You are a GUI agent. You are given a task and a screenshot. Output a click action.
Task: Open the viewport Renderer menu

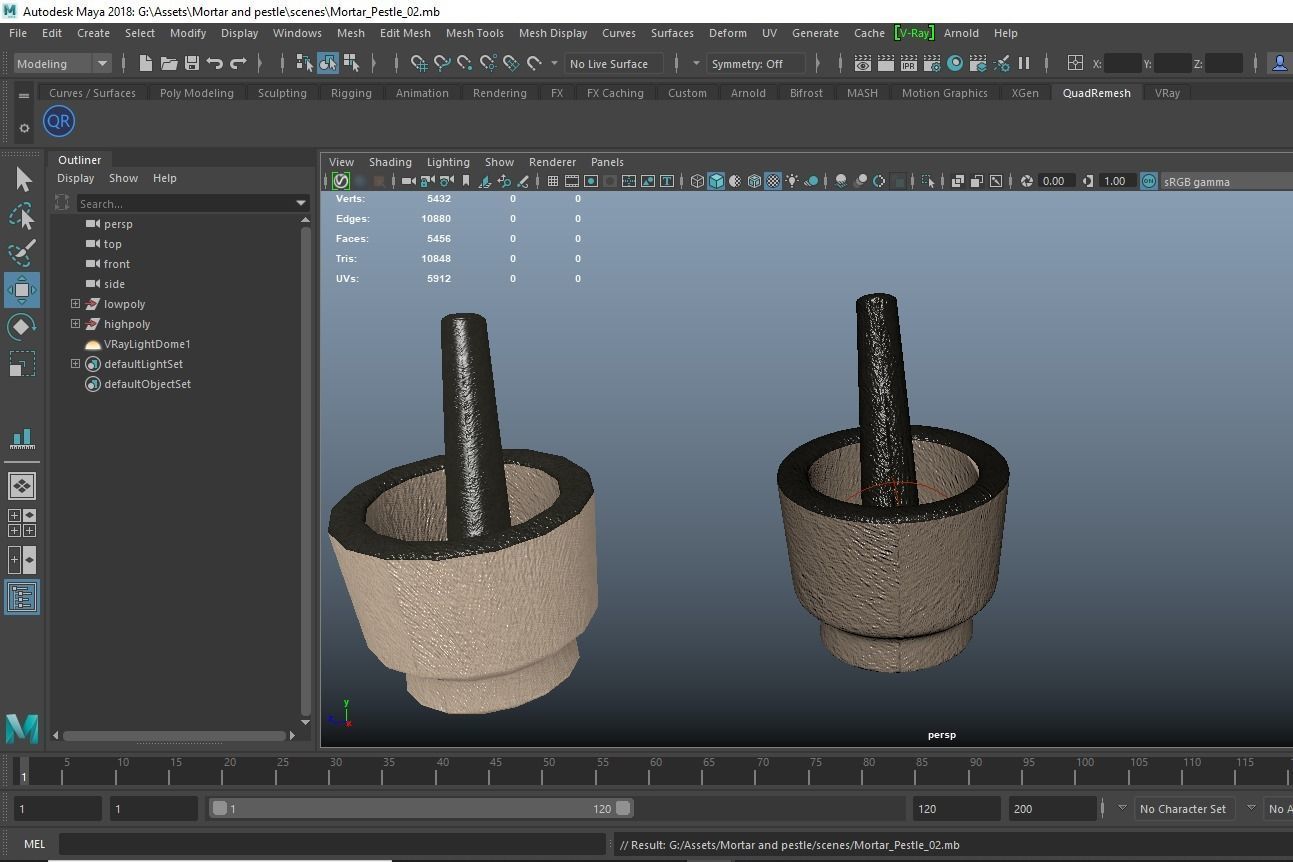point(552,162)
